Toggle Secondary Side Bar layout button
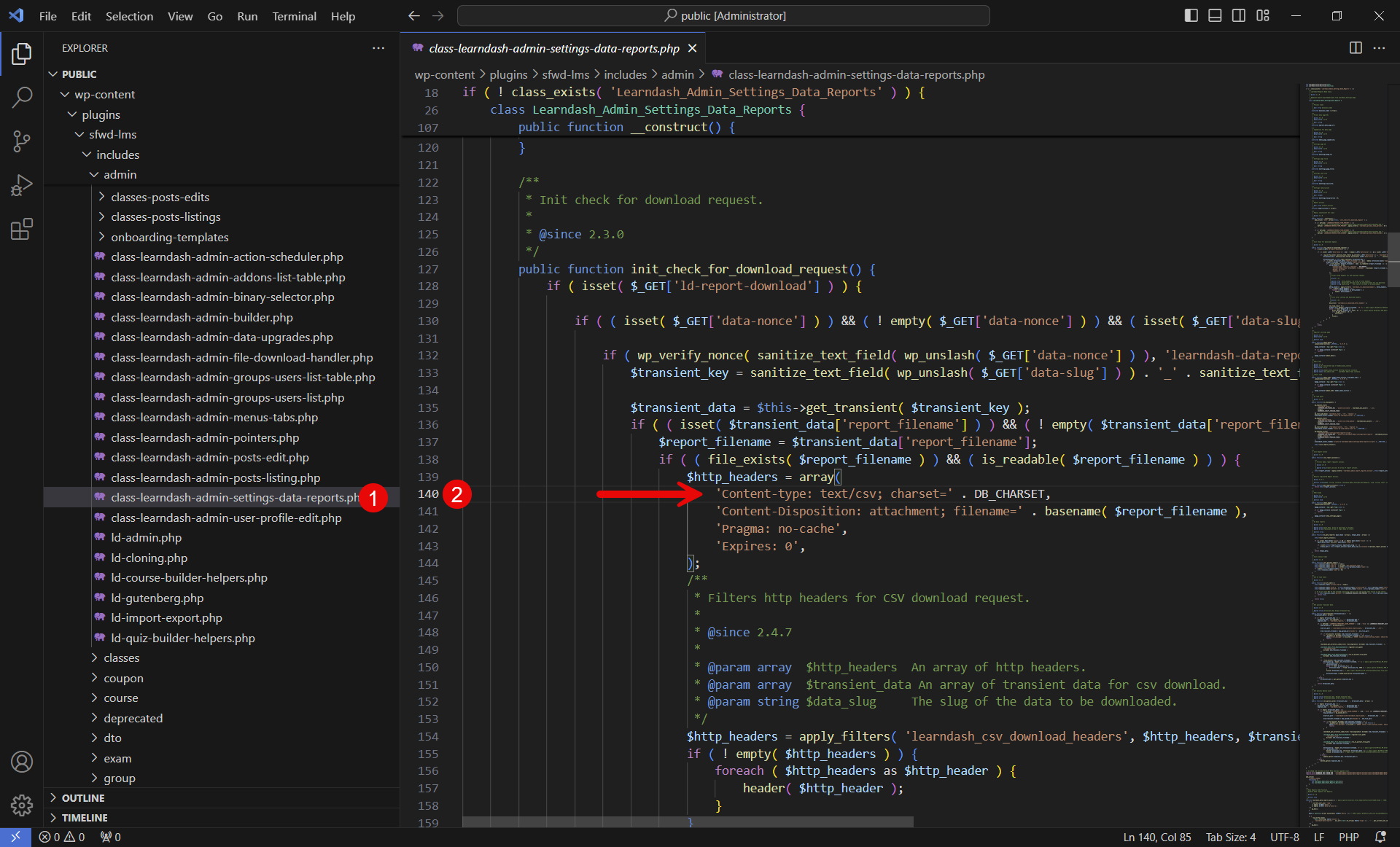This screenshot has height=847, width=1400. [1239, 15]
